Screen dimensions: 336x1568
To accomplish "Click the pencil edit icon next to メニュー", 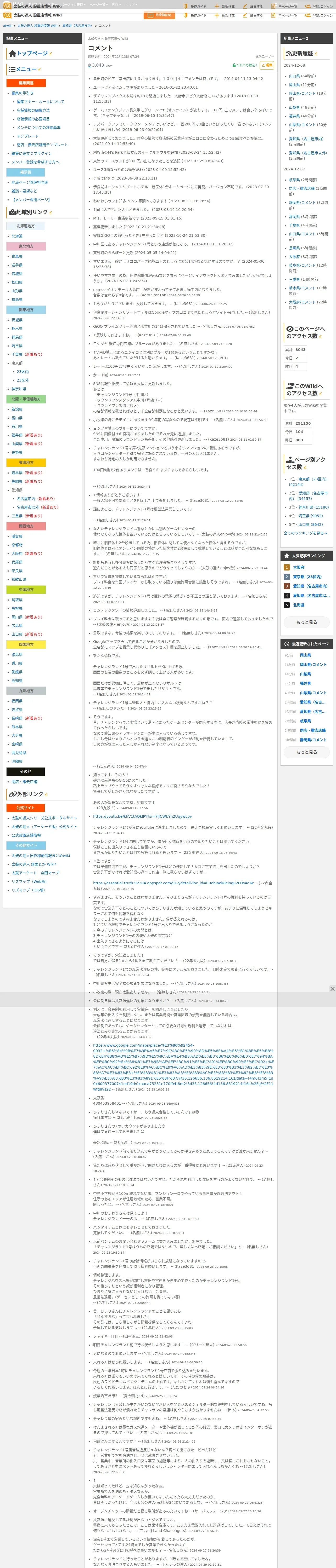I will (x=40, y=70).
